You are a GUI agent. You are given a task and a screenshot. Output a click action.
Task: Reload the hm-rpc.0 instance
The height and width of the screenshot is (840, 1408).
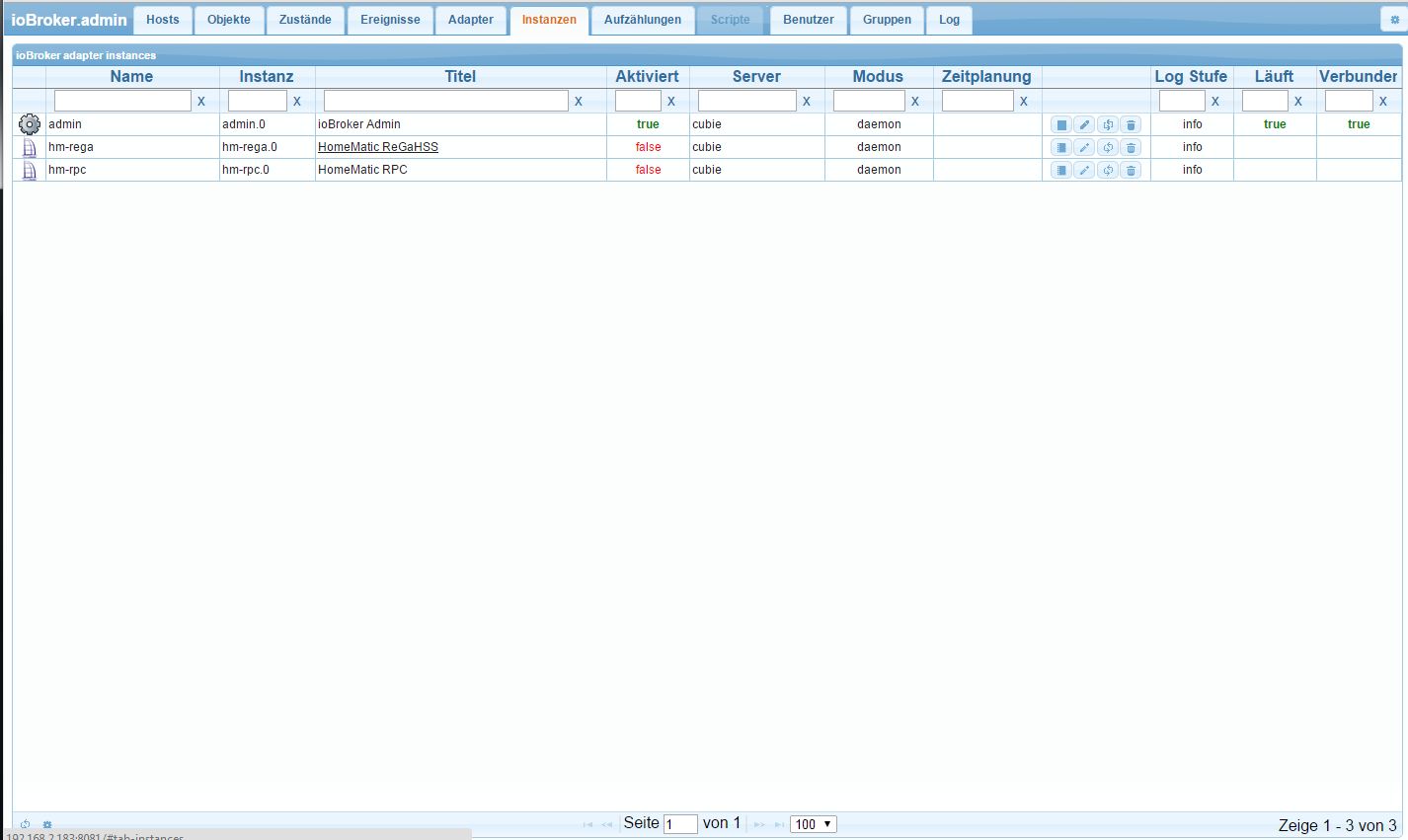point(1108,170)
